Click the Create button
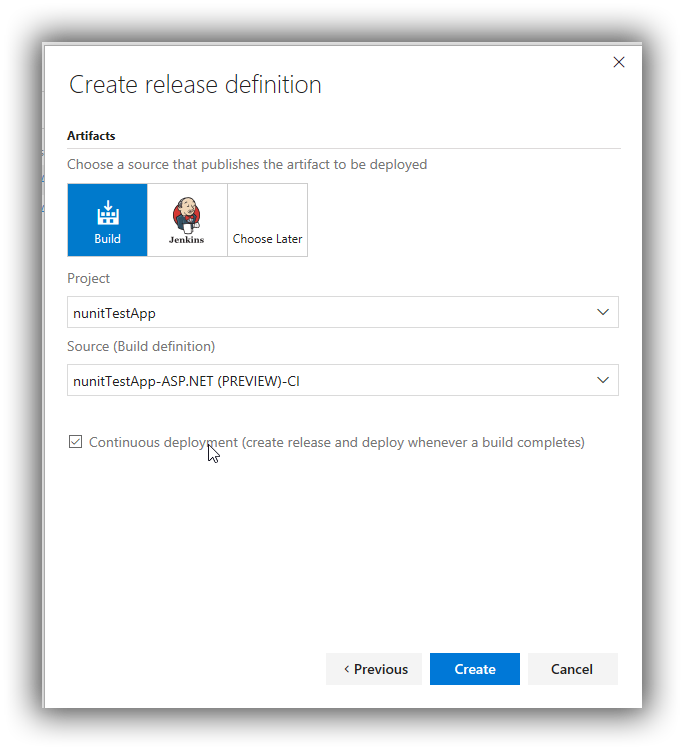 tap(474, 669)
